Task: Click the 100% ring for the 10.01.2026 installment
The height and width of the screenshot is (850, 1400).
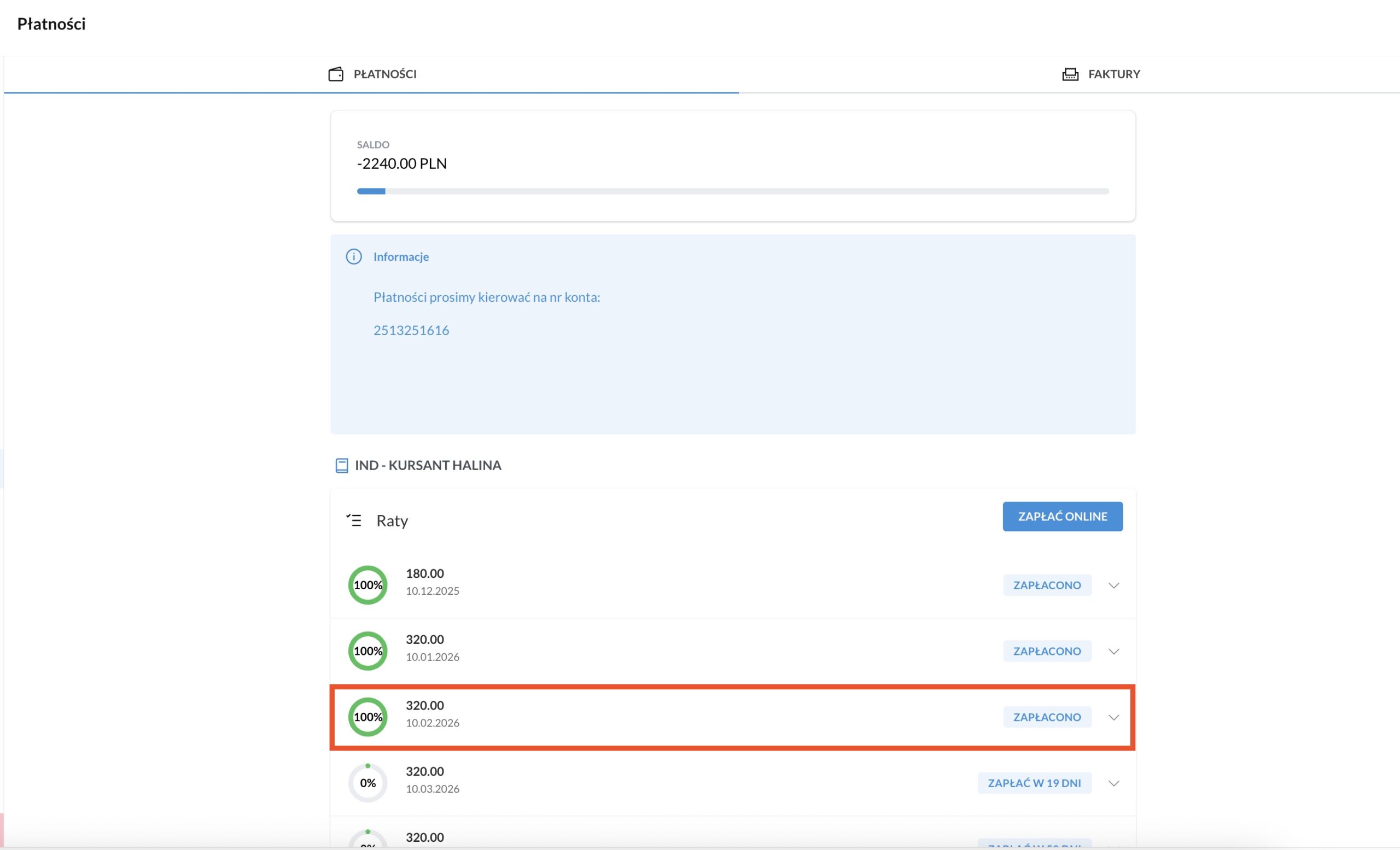Action: tap(367, 650)
